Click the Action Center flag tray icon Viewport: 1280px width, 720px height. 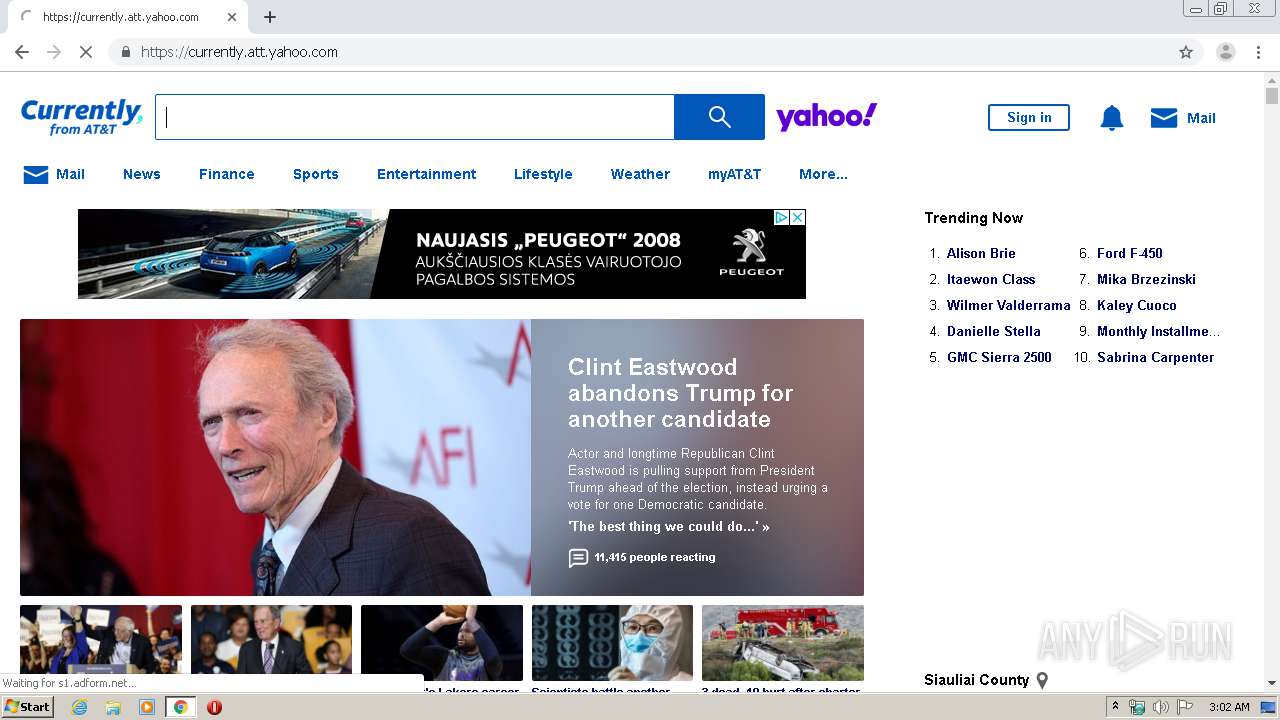[1185, 707]
